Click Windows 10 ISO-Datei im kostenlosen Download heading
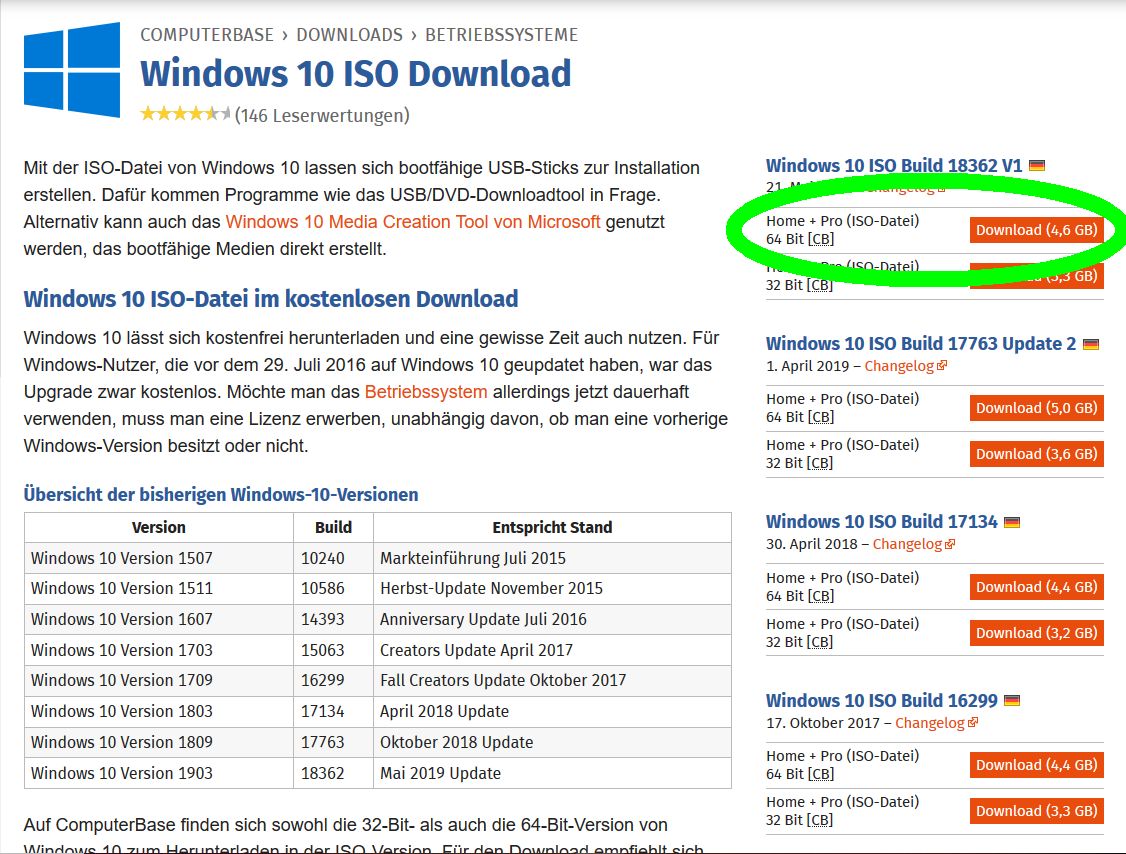 point(271,299)
